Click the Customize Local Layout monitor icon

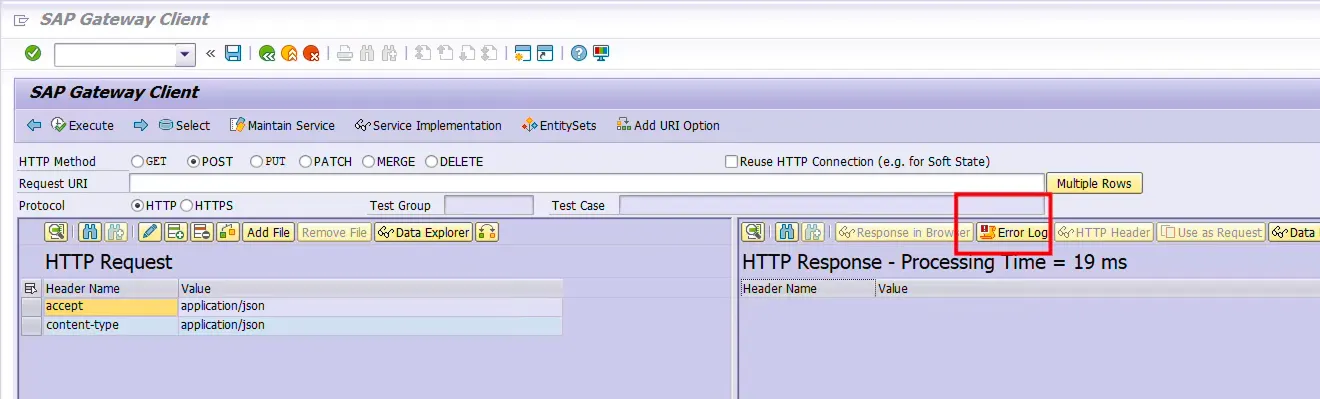click(x=600, y=54)
